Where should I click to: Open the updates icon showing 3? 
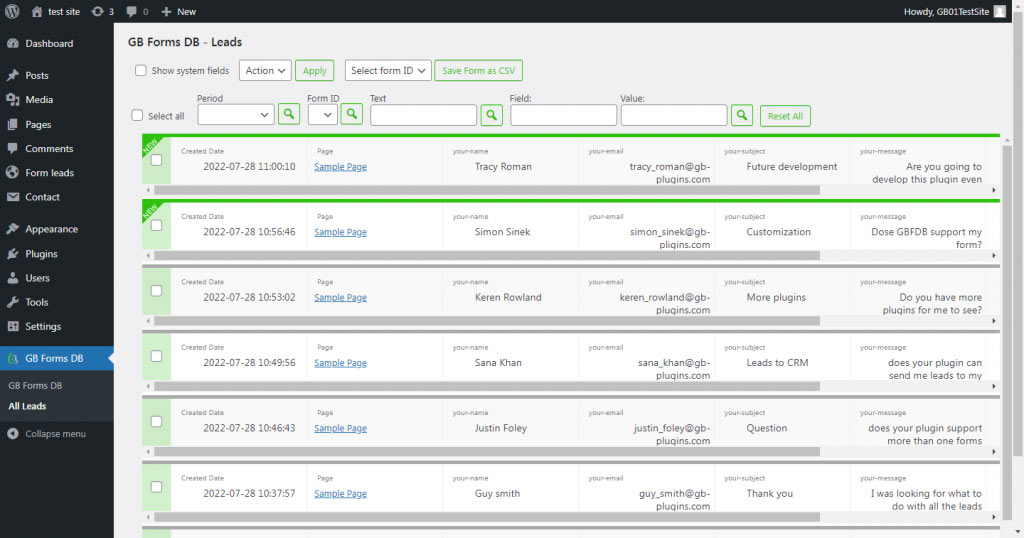tap(97, 12)
